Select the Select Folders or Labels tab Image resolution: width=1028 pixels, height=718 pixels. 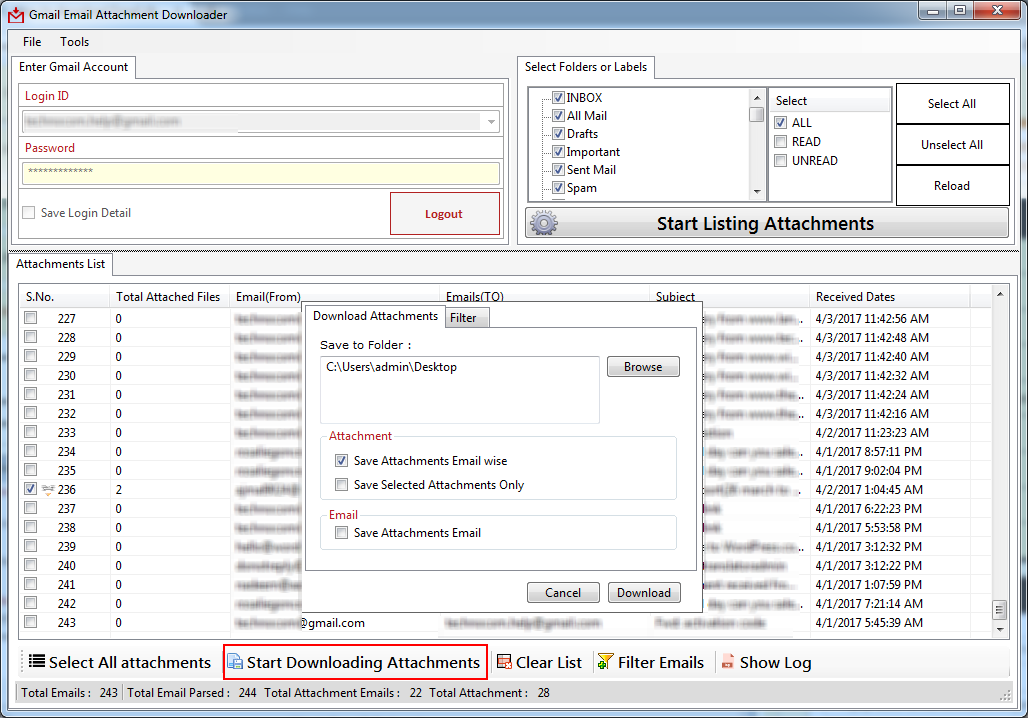coord(586,67)
